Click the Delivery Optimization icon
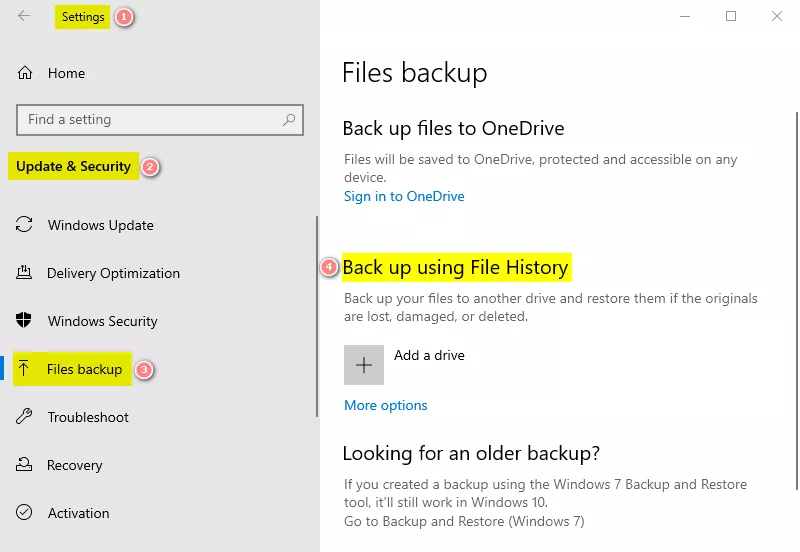This screenshot has height=552, width=800. click(24, 272)
